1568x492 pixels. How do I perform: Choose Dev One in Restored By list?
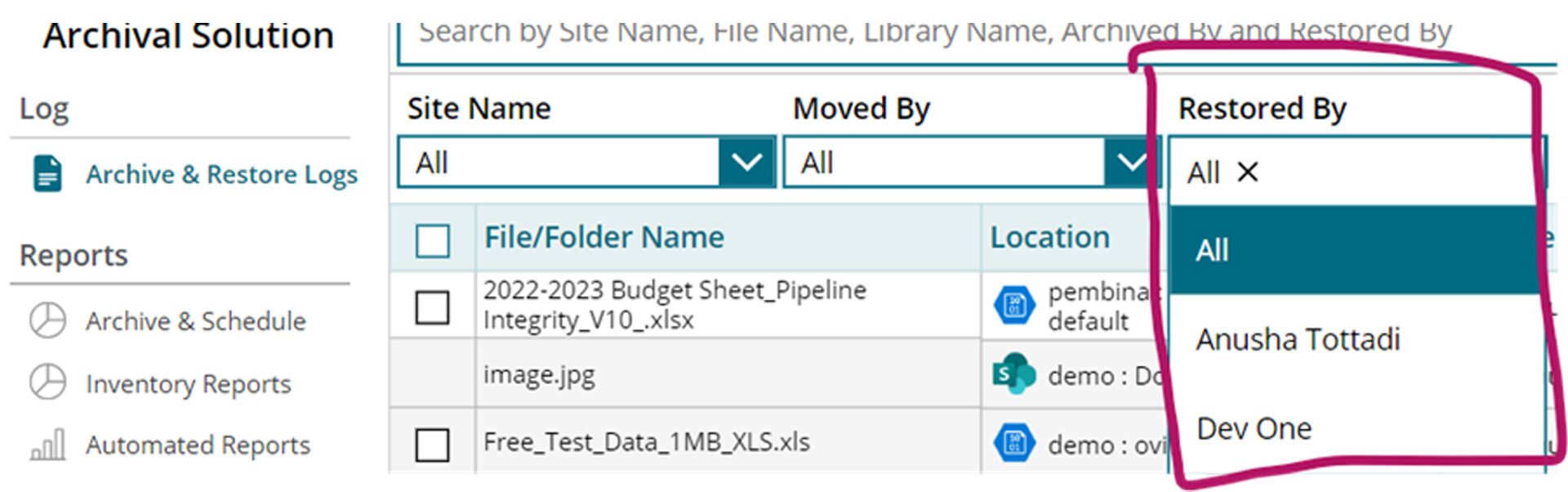1254,428
